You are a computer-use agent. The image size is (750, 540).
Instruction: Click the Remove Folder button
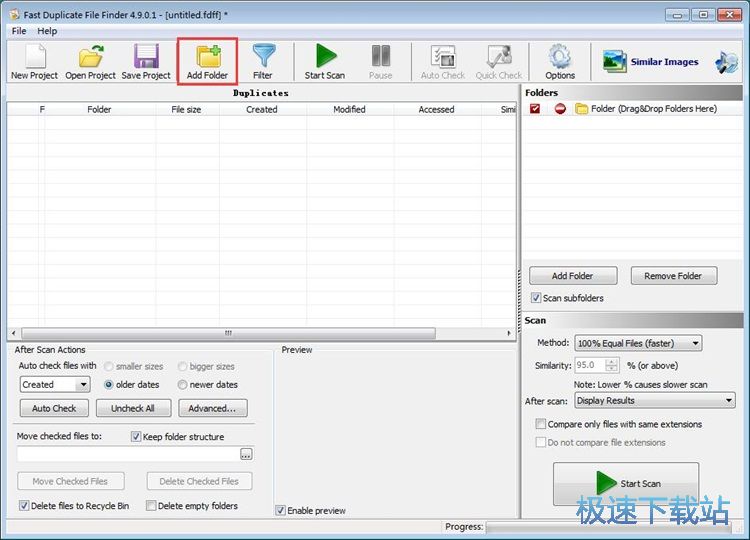(672, 276)
